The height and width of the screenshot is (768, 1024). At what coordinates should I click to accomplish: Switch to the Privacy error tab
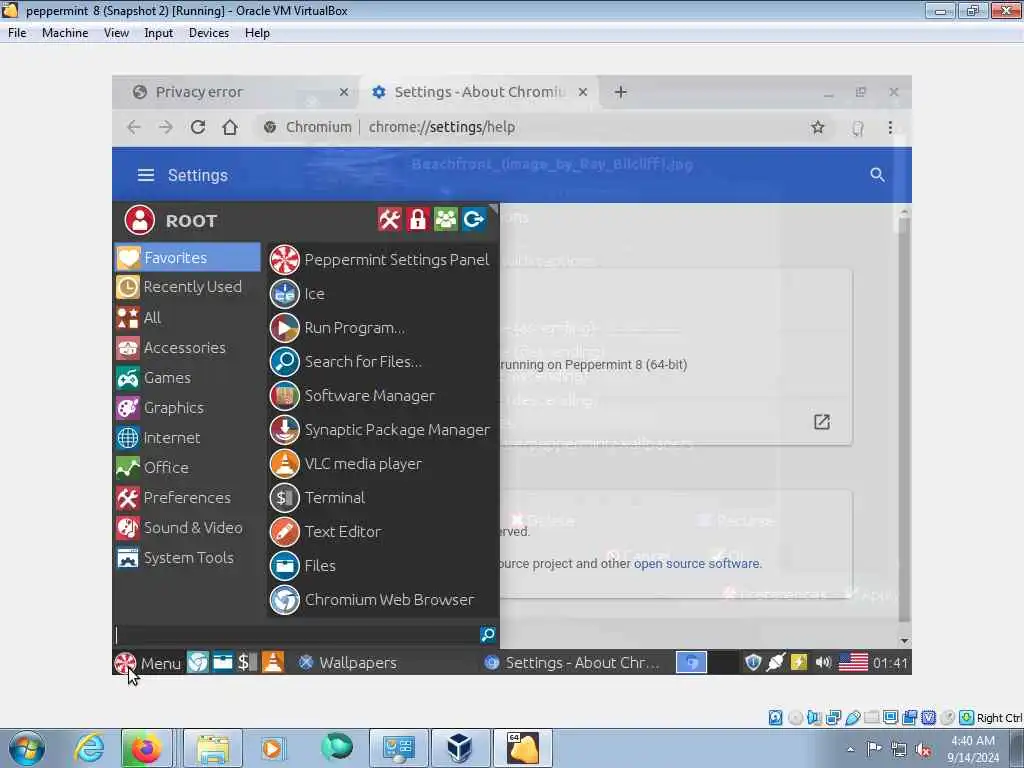click(x=236, y=92)
